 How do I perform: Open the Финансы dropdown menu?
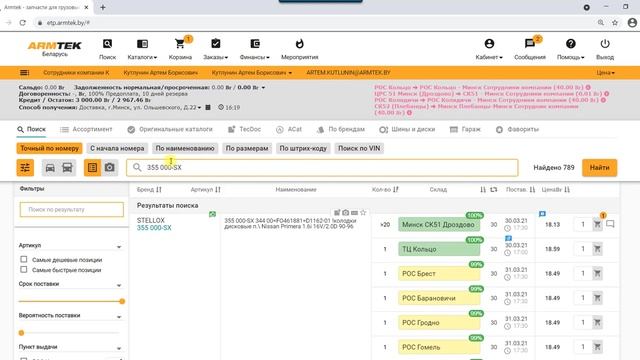tap(255, 49)
